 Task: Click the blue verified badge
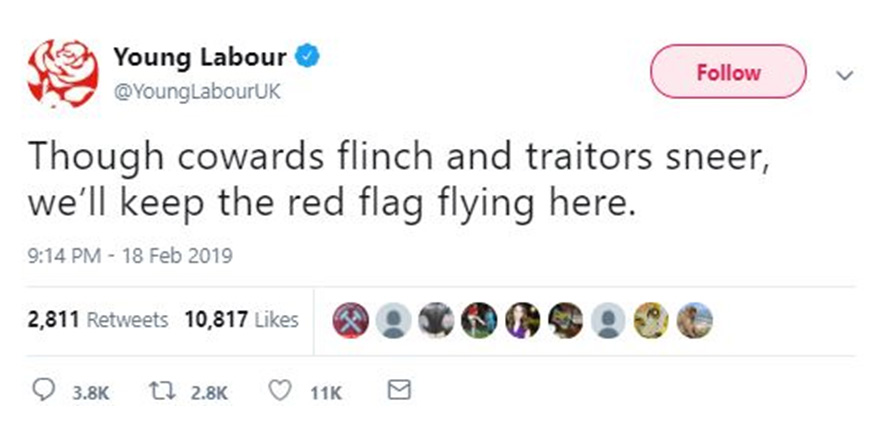(x=308, y=57)
